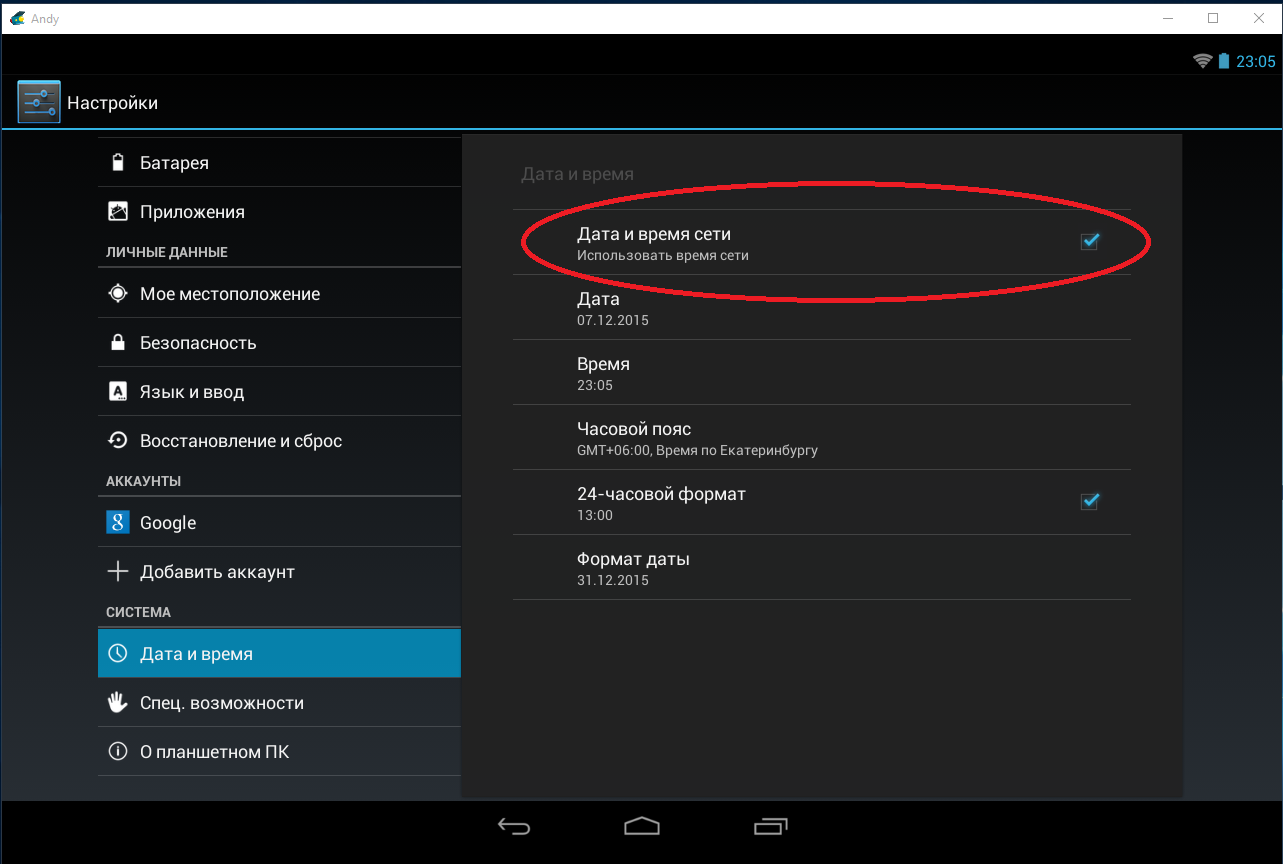Open Спец. возможности settings
Screen dimensions: 1283x864
(280, 702)
